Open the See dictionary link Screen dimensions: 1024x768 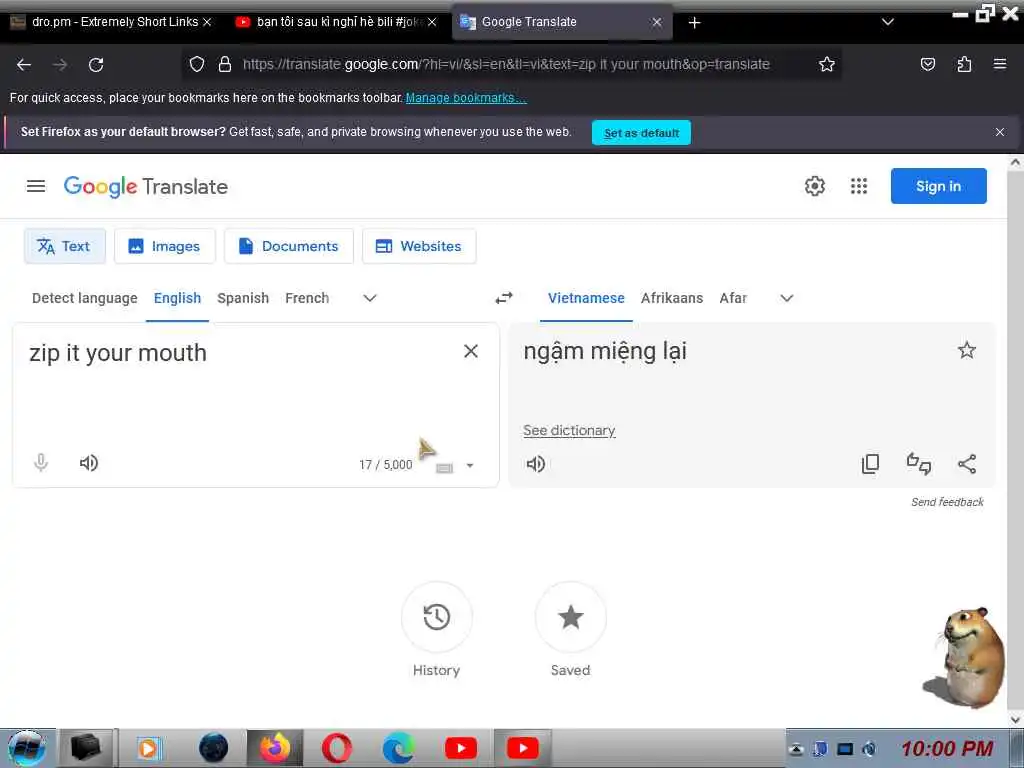[569, 430]
